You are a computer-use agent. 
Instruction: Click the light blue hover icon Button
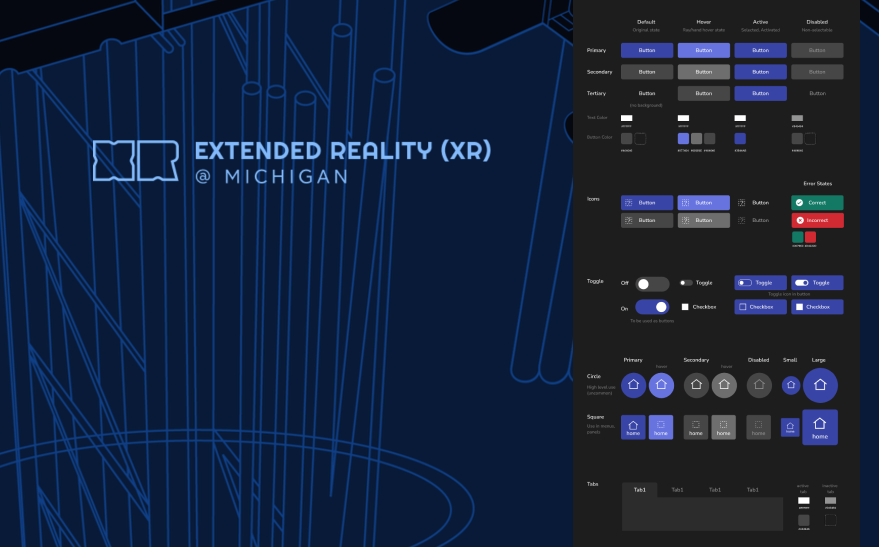(x=704, y=202)
